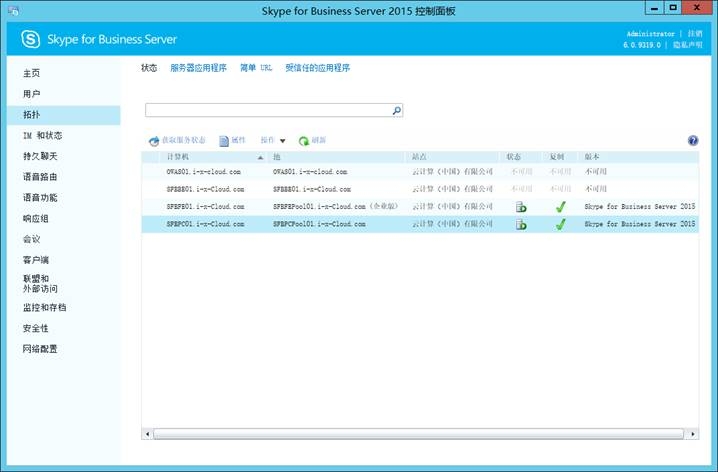The width and height of the screenshot is (718, 472).
Task: Switch to the 状态 tab
Action: point(149,68)
